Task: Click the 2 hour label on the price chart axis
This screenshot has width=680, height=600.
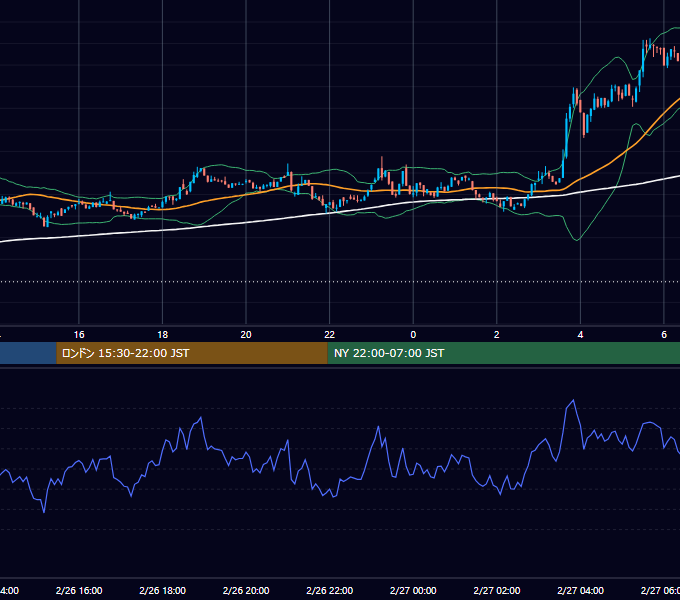Action: click(x=497, y=335)
